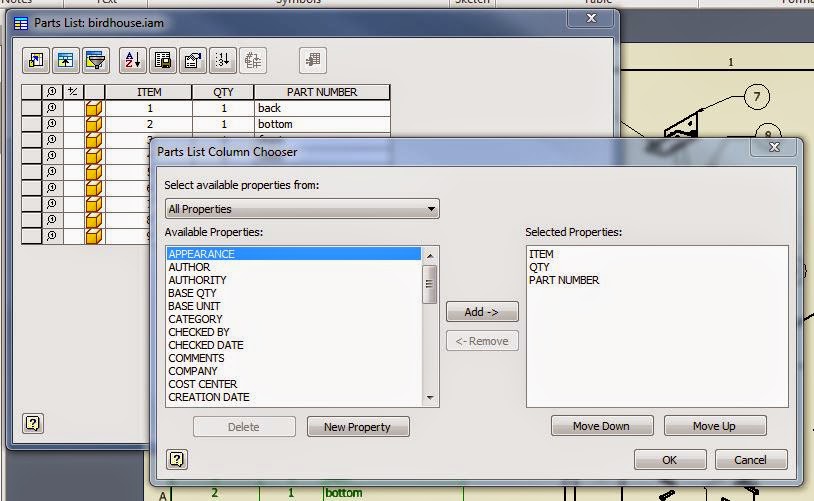Image resolution: width=814 pixels, height=501 pixels.
Task: Open Filter Settings funnel icon
Action: (96, 61)
